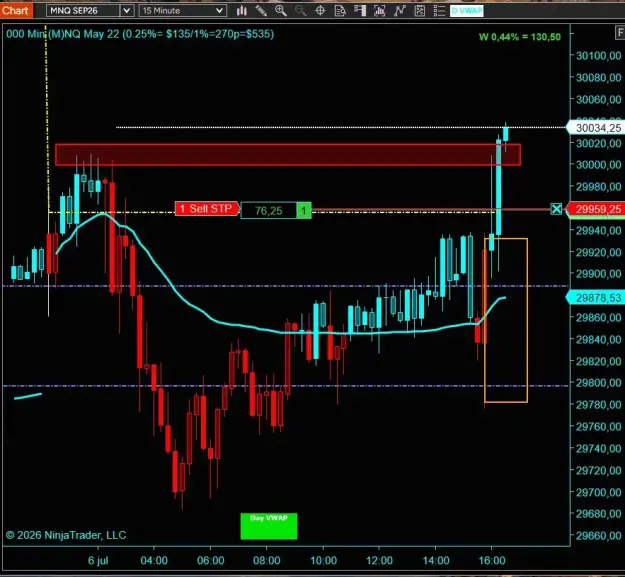Click the 76,25 order distance box

tap(269, 210)
